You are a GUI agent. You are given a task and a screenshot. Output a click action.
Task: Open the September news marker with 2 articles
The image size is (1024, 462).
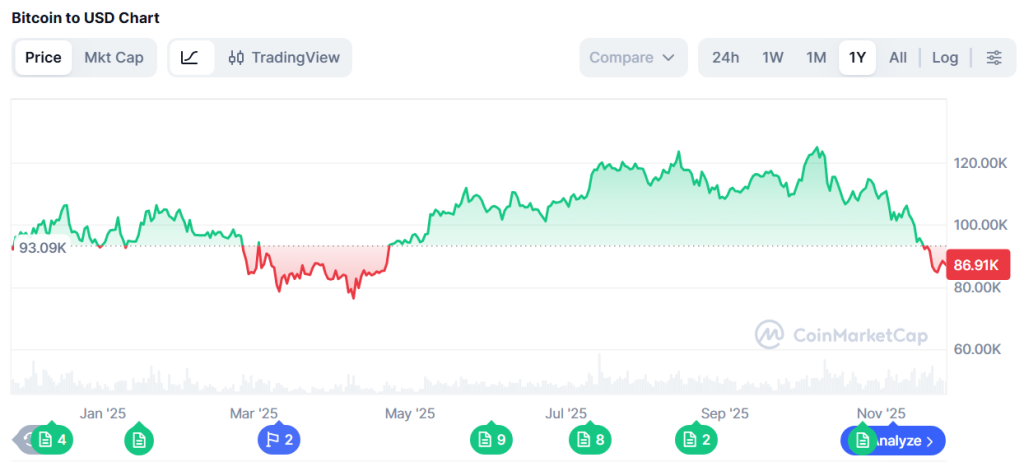click(x=696, y=439)
